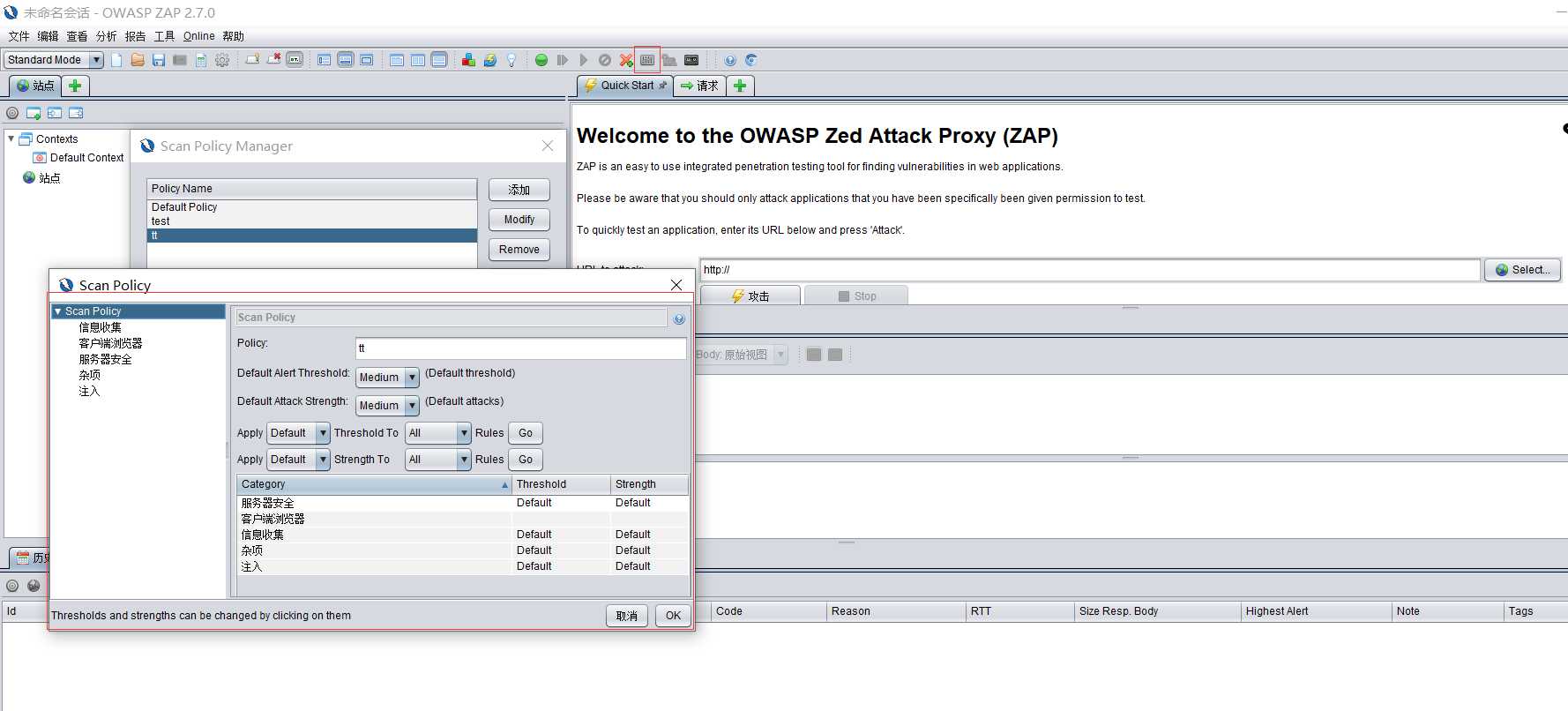Click Go for the strength rules
Image resolution: width=1568 pixels, height=711 pixels.
click(x=526, y=460)
